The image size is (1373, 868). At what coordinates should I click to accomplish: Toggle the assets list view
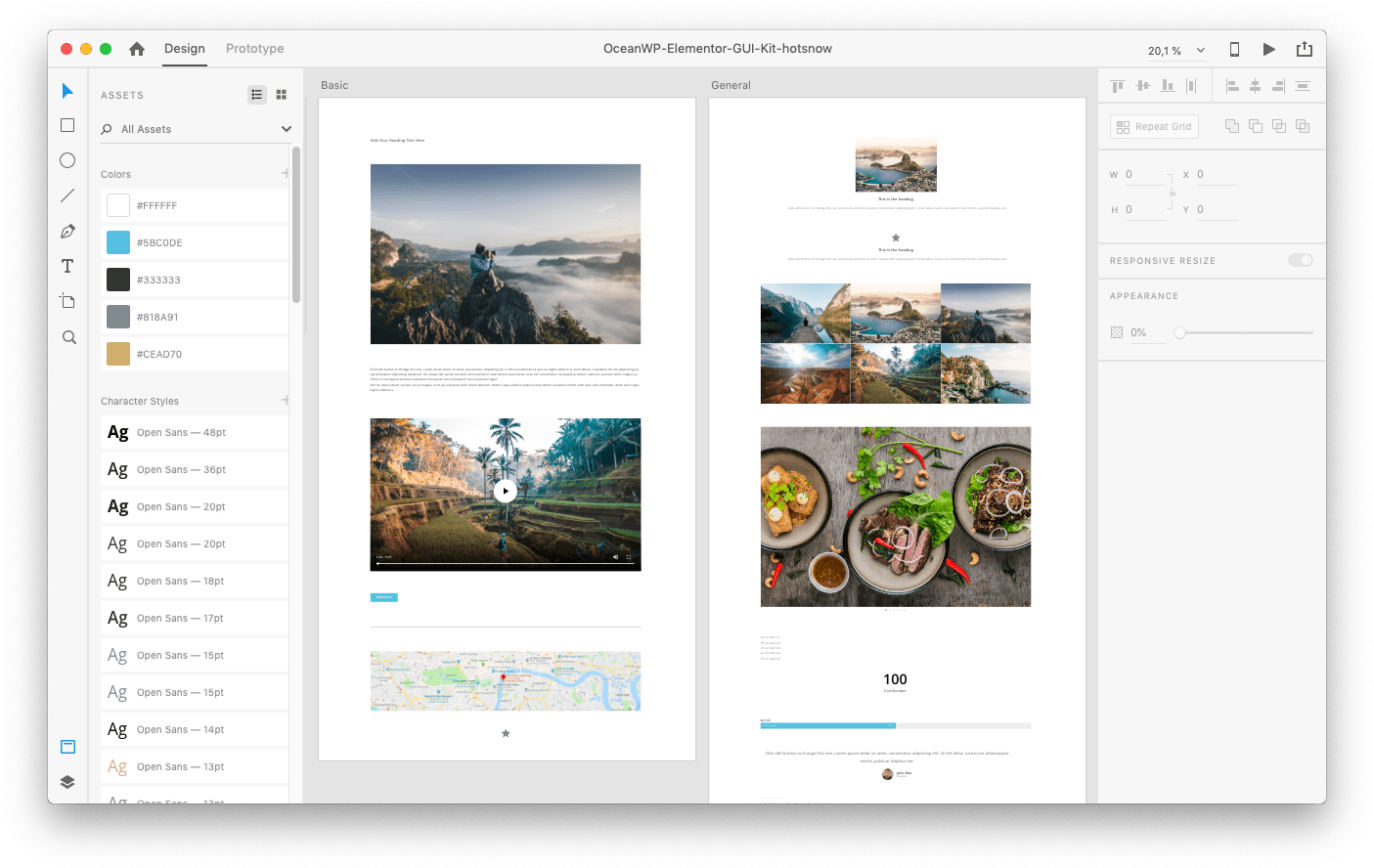pyautogui.click(x=256, y=94)
